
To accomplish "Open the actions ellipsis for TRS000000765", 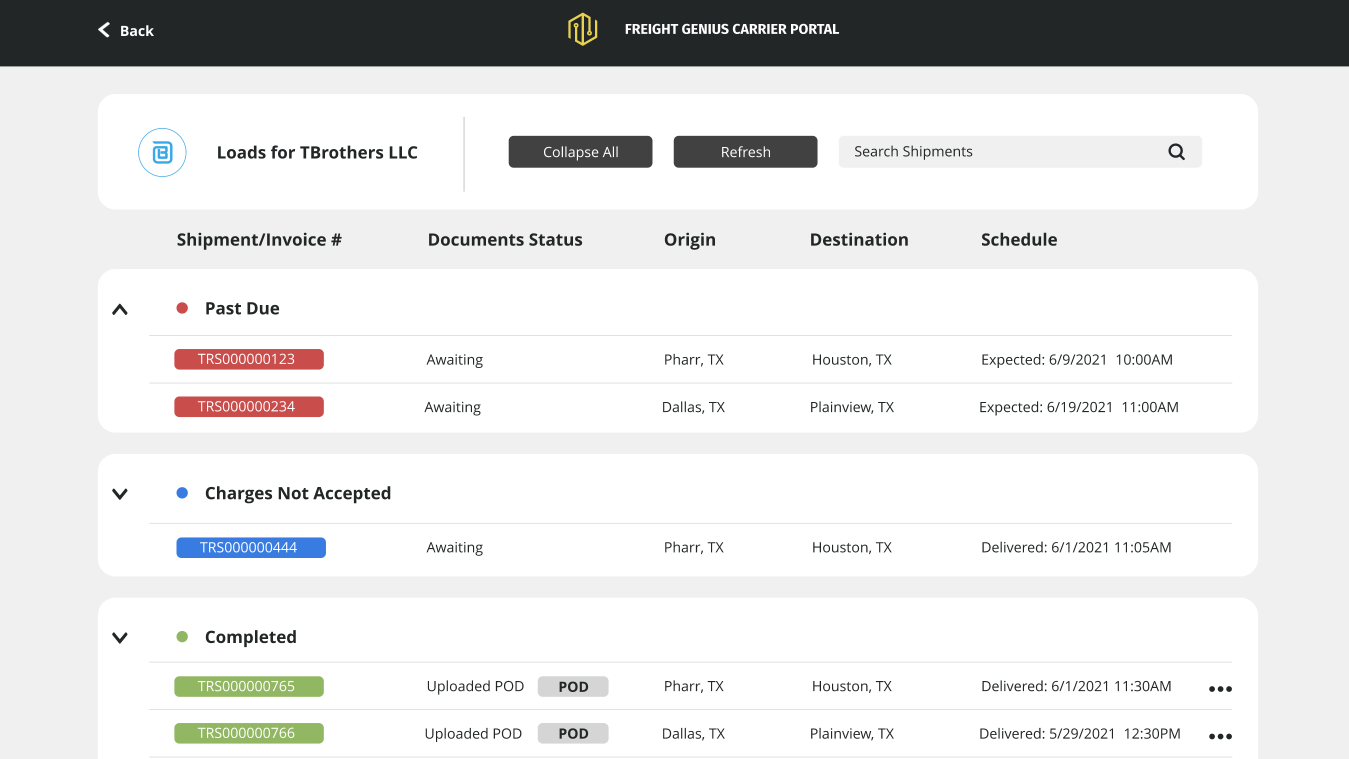I will pyautogui.click(x=1219, y=688).
